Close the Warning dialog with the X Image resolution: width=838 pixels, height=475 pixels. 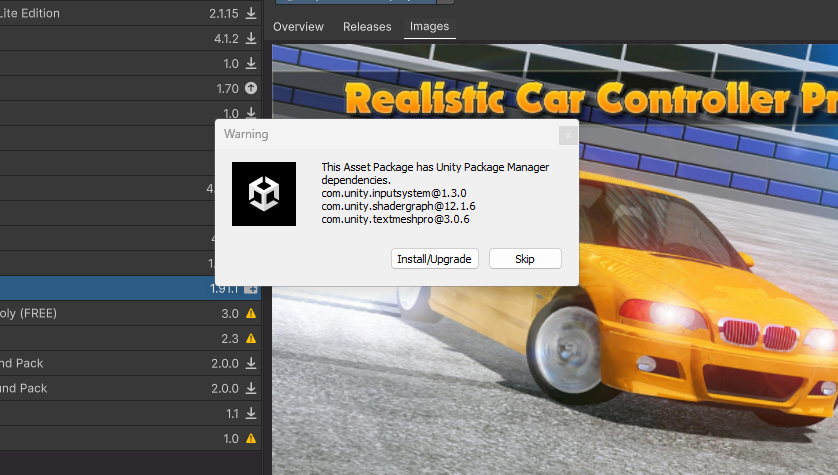click(x=568, y=134)
